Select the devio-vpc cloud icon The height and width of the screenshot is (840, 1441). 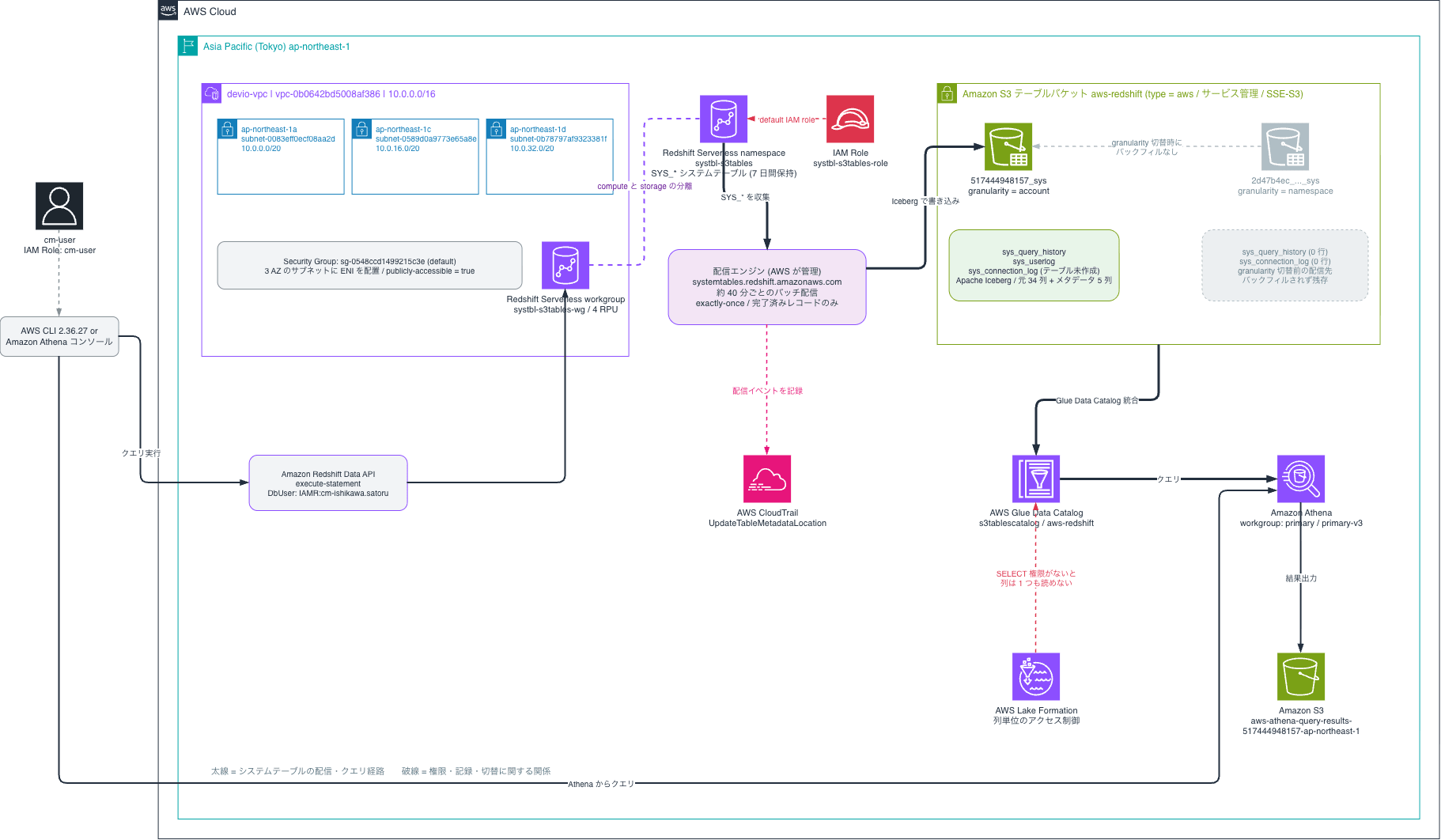point(211,93)
